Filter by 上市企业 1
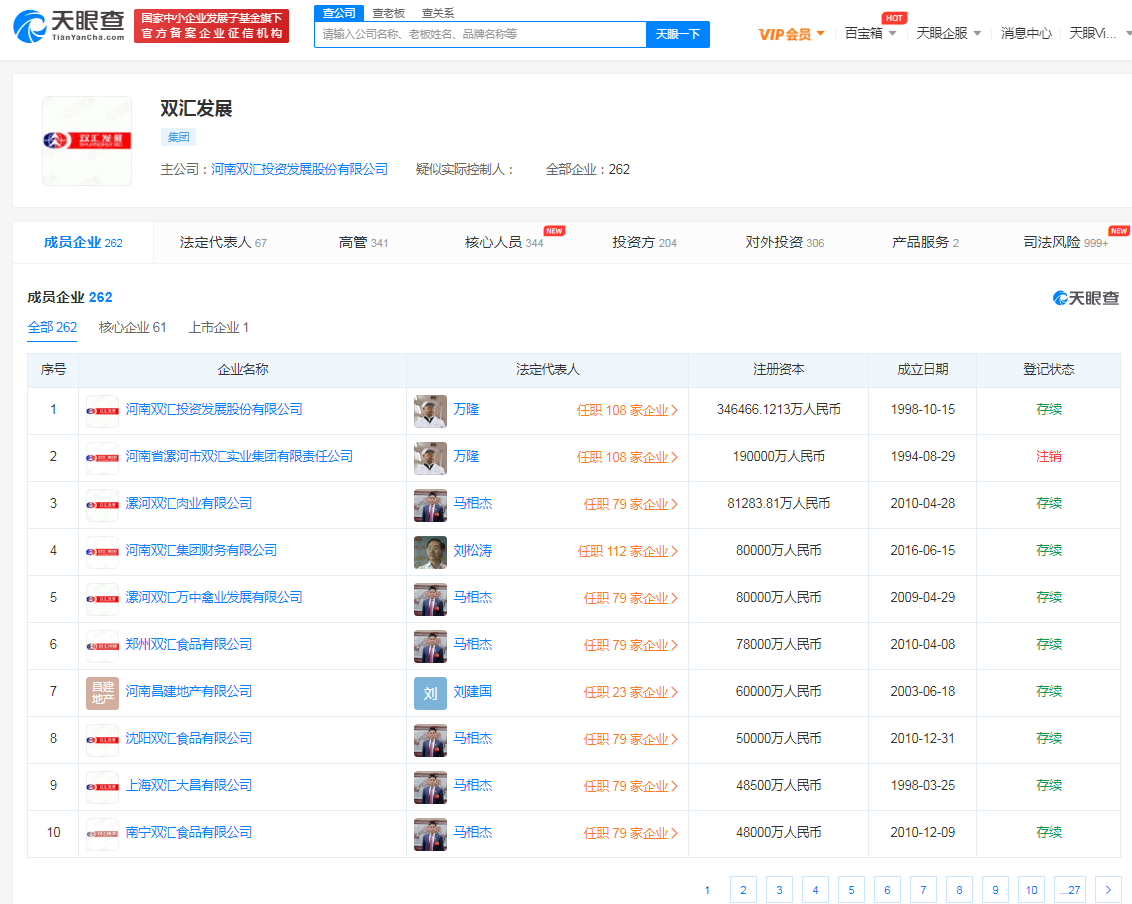The image size is (1132, 904). point(219,327)
